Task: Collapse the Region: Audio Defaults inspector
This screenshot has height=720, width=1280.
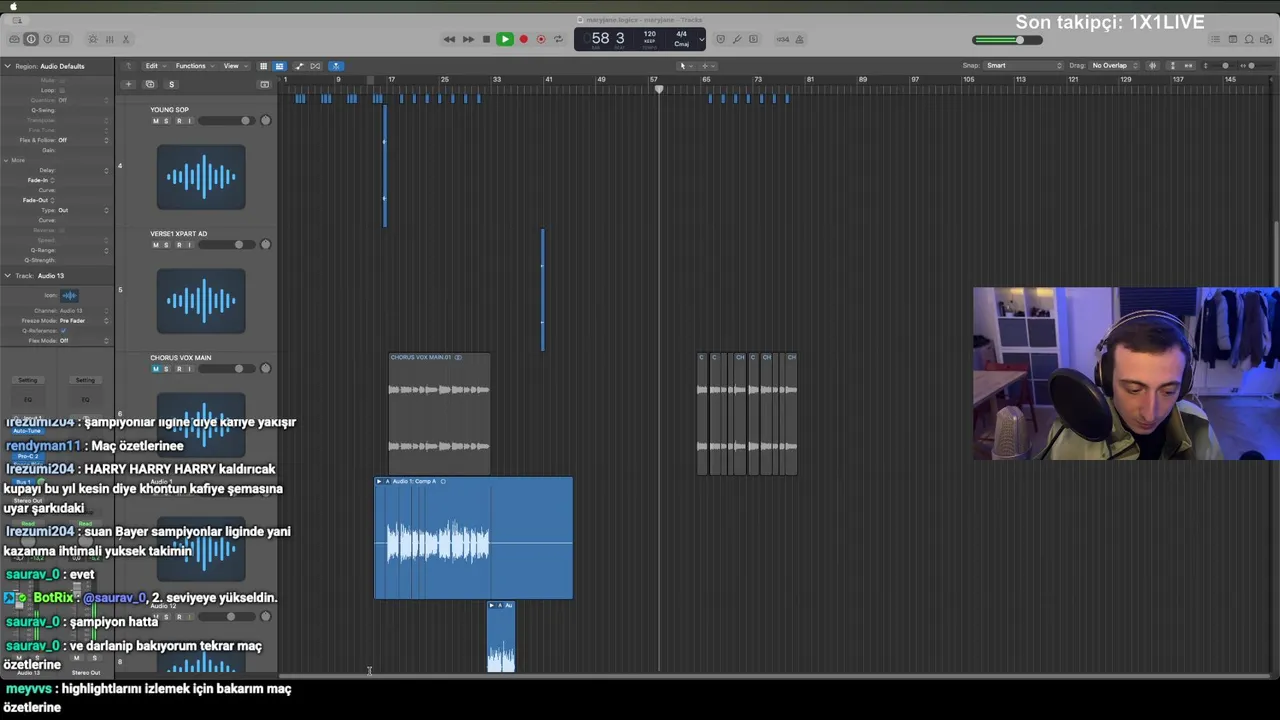Action: pos(7,66)
